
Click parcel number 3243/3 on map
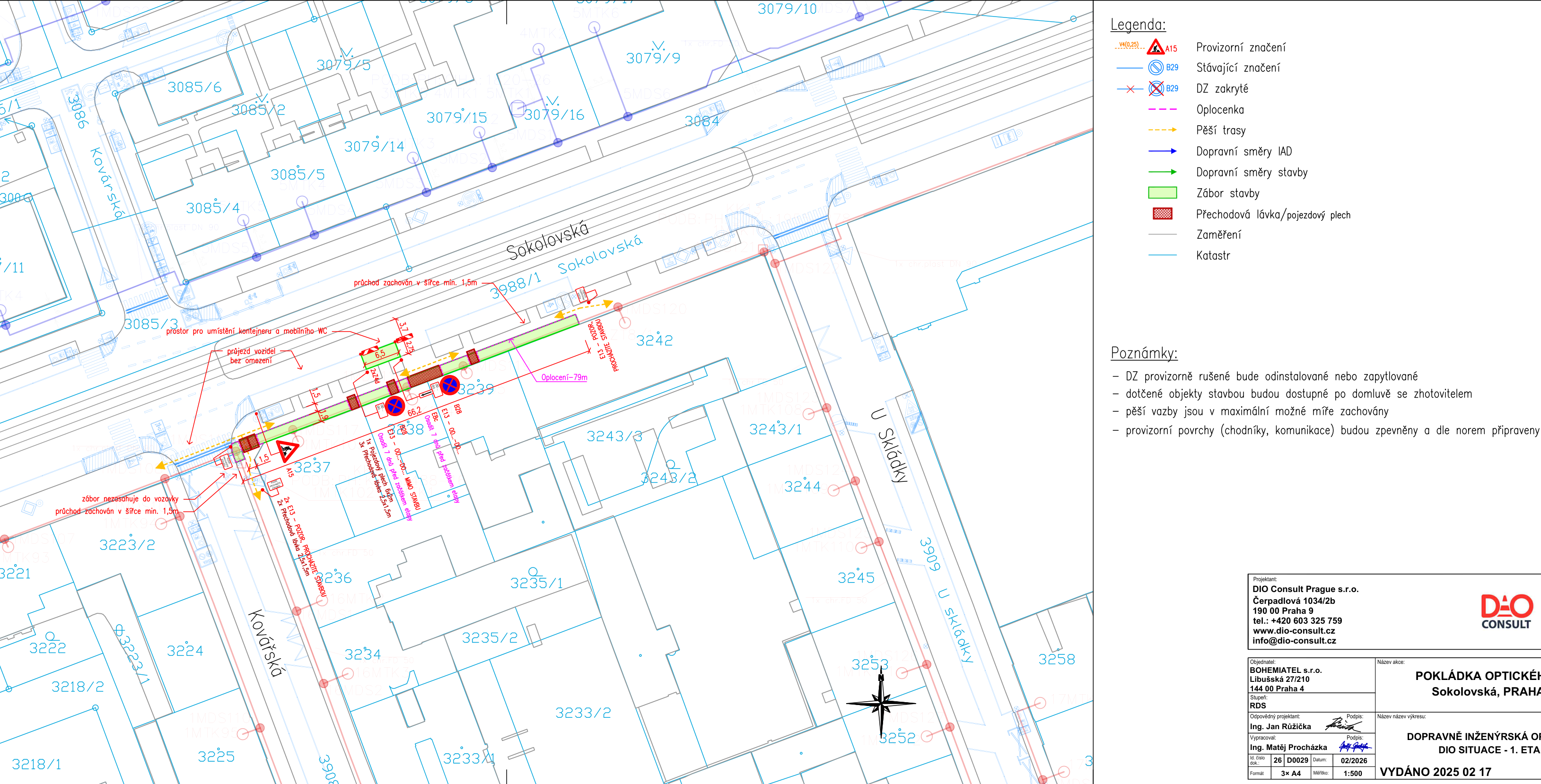tap(614, 436)
